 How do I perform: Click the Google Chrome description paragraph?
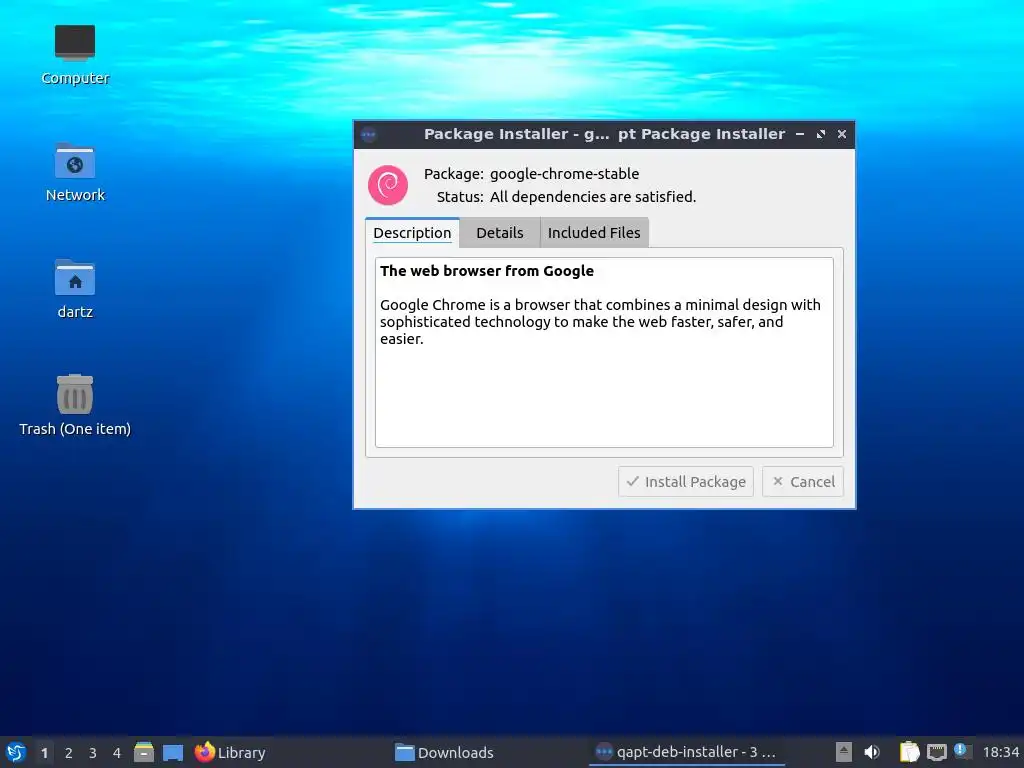(600, 321)
